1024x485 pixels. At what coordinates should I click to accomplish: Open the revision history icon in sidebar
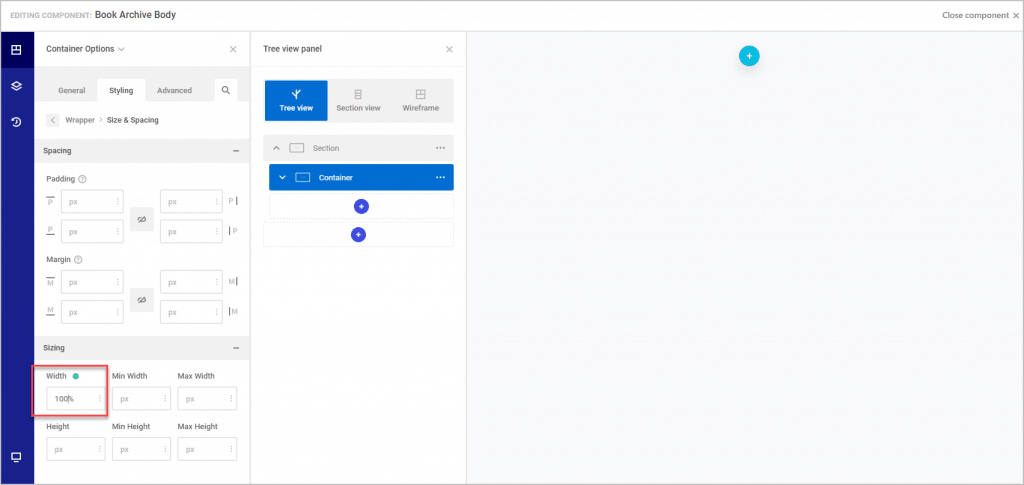(16, 122)
